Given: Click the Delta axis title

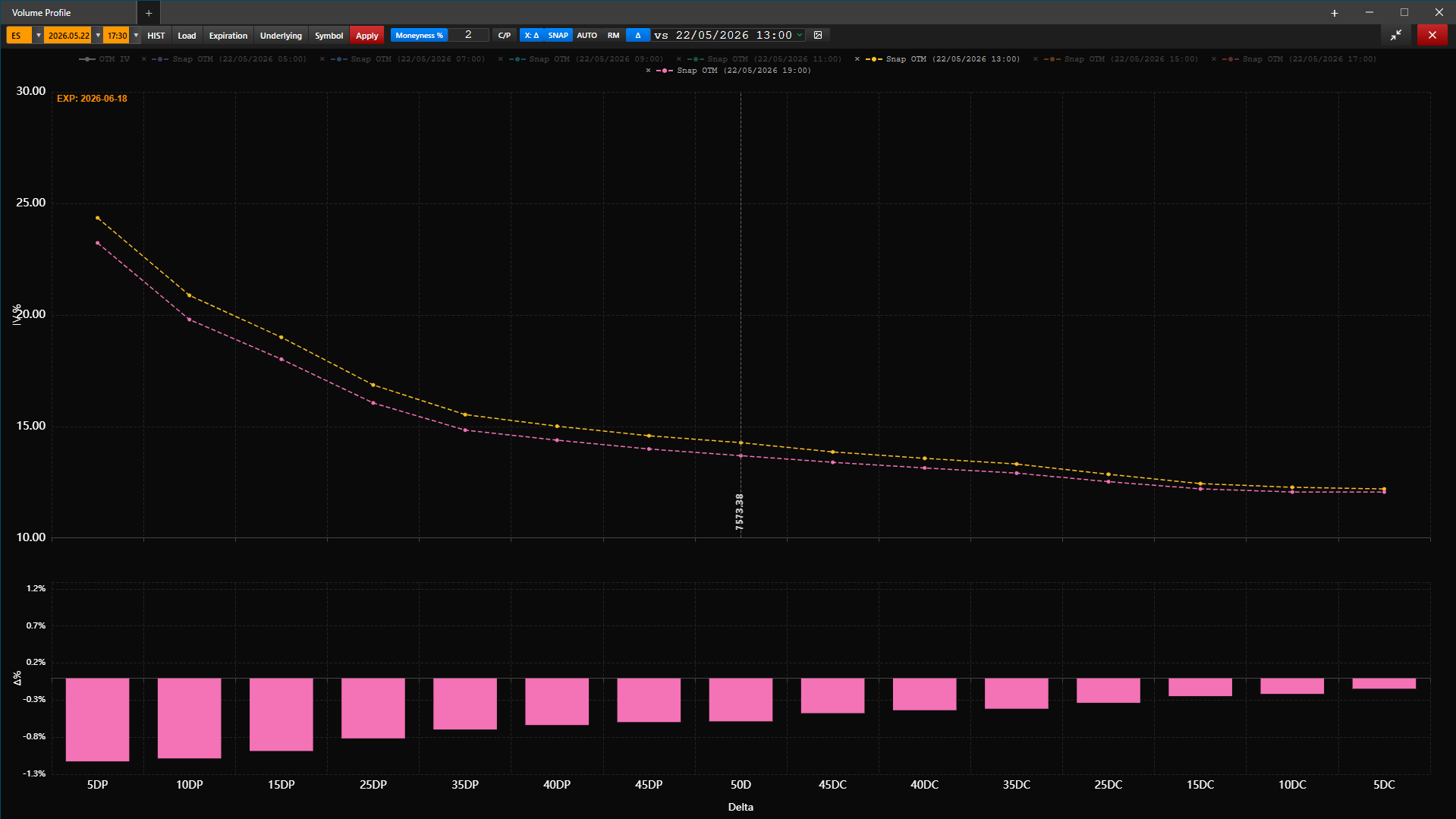Looking at the screenshot, I should coord(741,807).
